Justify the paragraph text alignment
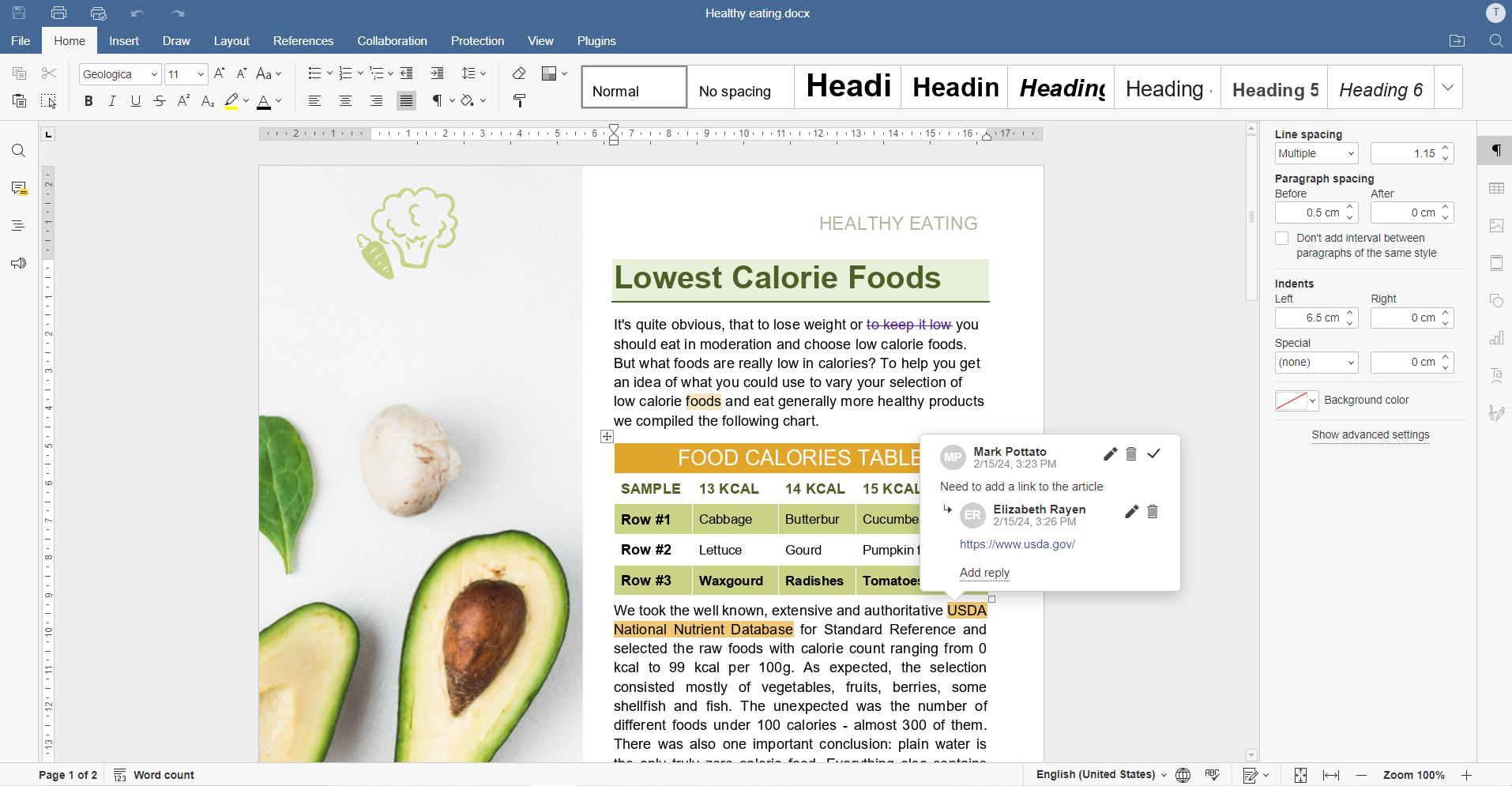This screenshot has width=1512, height=786. point(406,101)
